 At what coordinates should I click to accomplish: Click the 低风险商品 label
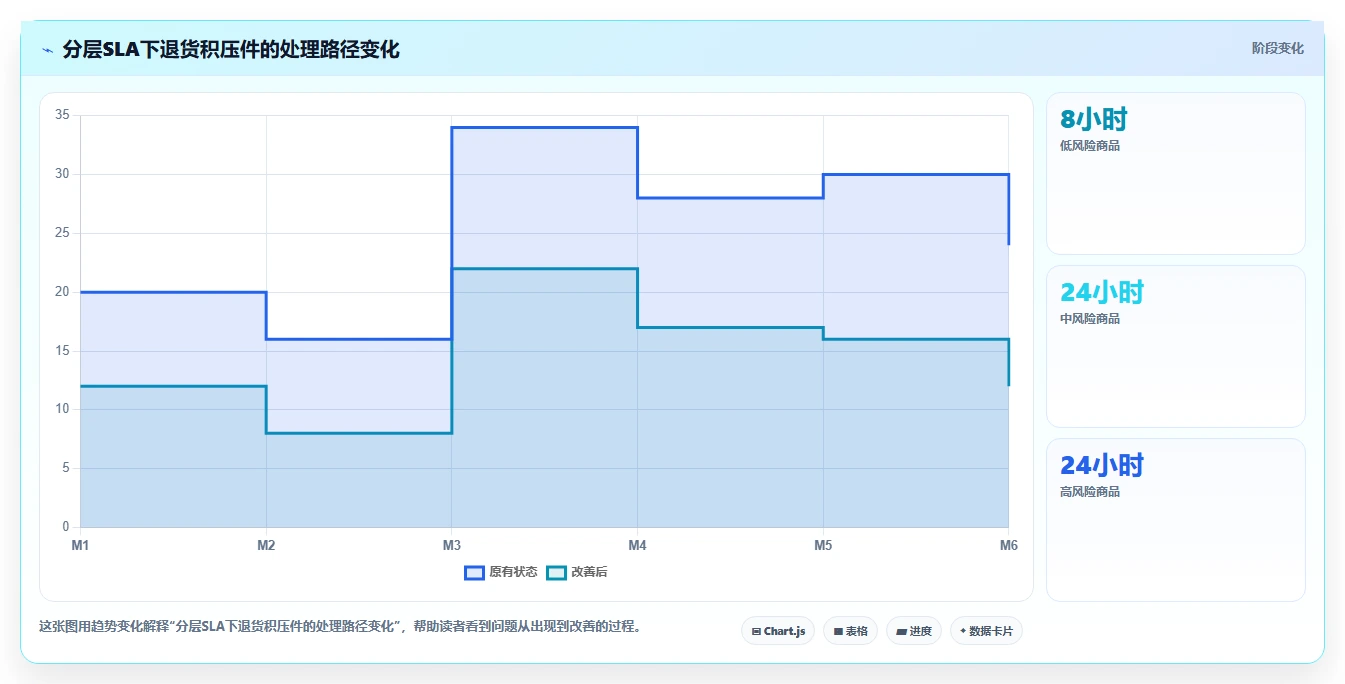[1090, 146]
